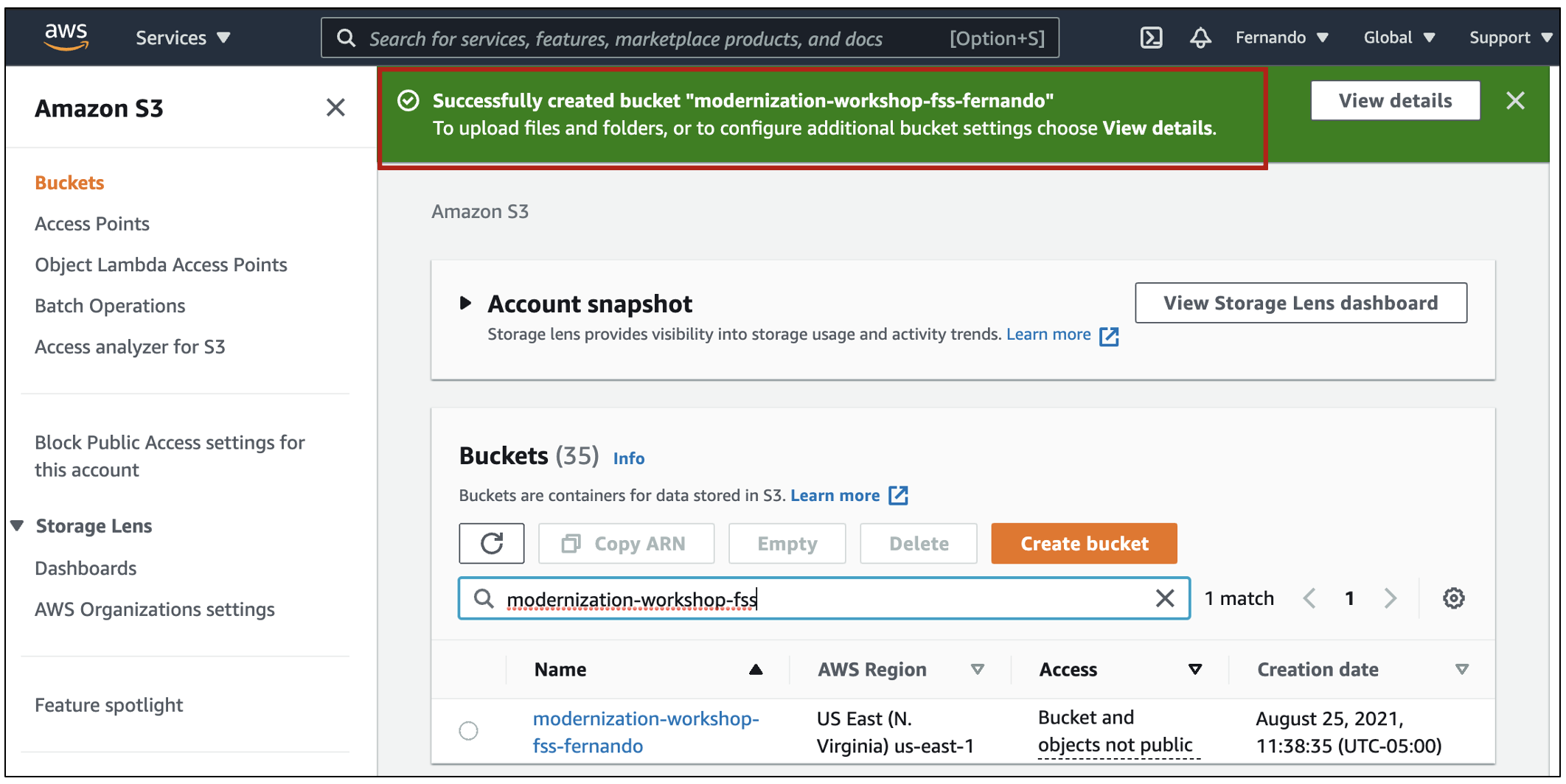Open bucket table preferences gear
The height and width of the screenshot is (784, 1566).
pos(1453,598)
